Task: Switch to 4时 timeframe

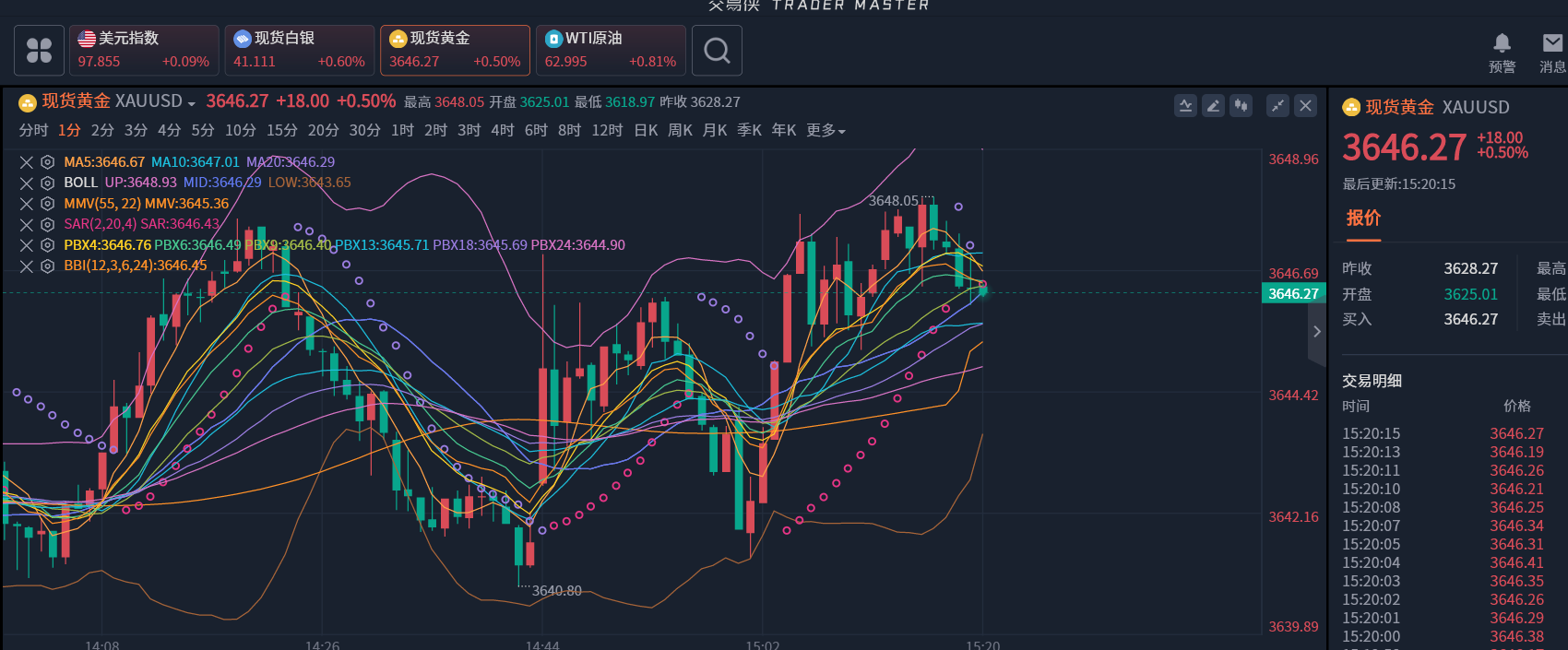Action: pyautogui.click(x=503, y=131)
